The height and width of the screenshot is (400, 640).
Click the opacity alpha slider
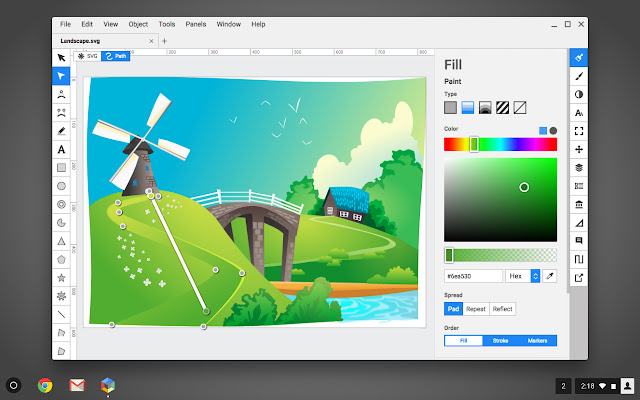[x=500, y=255]
